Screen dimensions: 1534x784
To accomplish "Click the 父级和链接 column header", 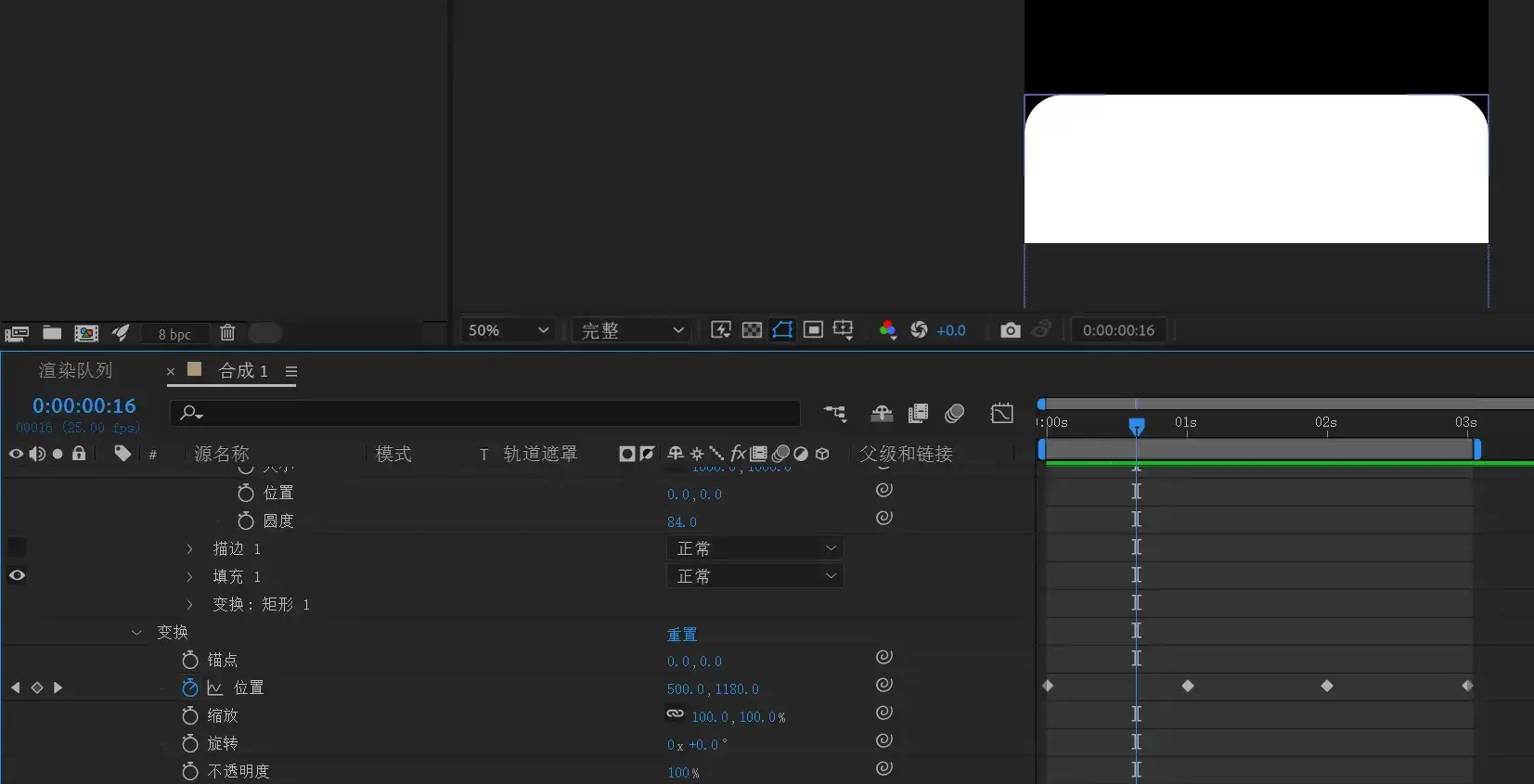I will pos(907,454).
